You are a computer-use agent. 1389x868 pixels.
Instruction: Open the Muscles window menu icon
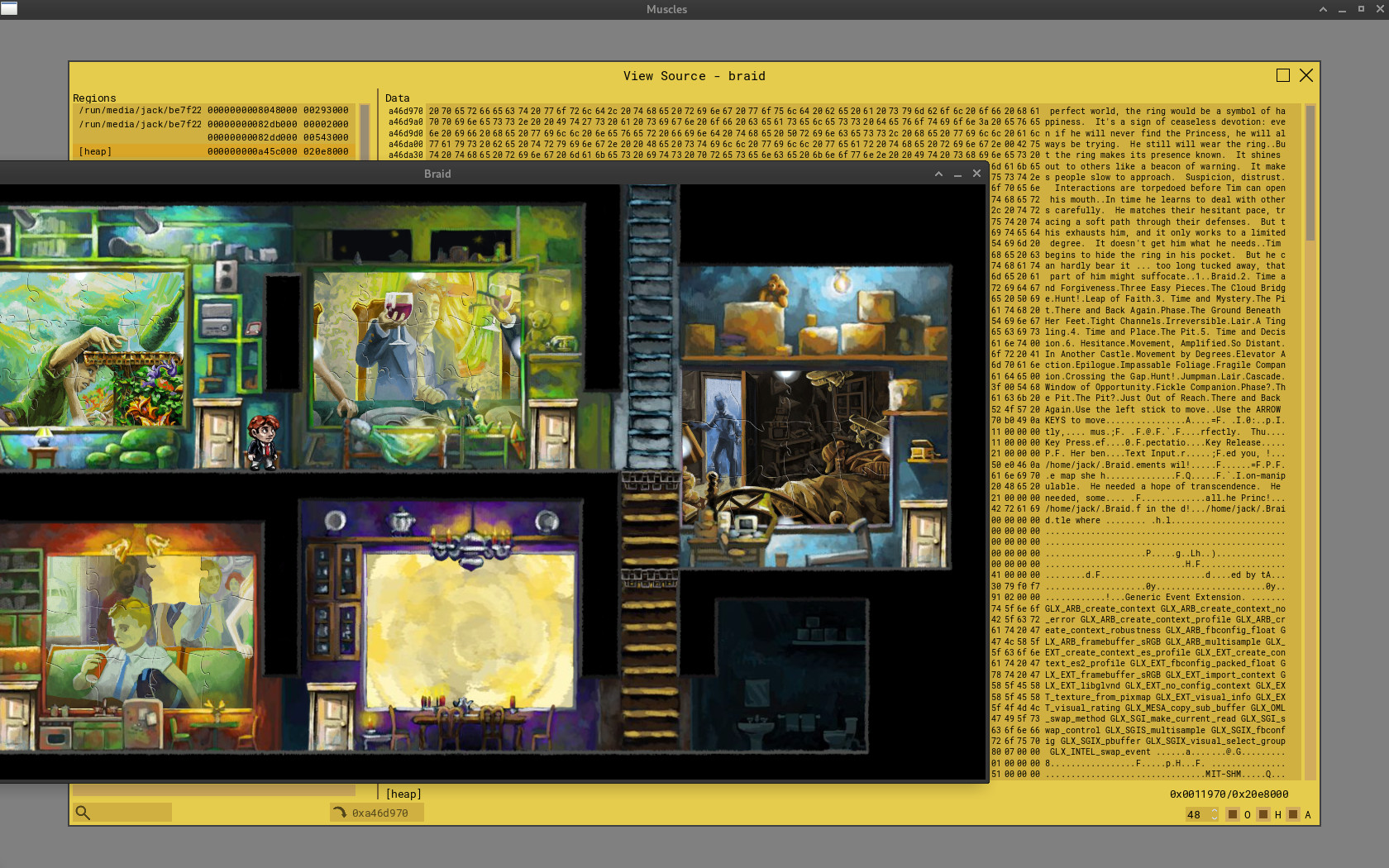coord(9,9)
